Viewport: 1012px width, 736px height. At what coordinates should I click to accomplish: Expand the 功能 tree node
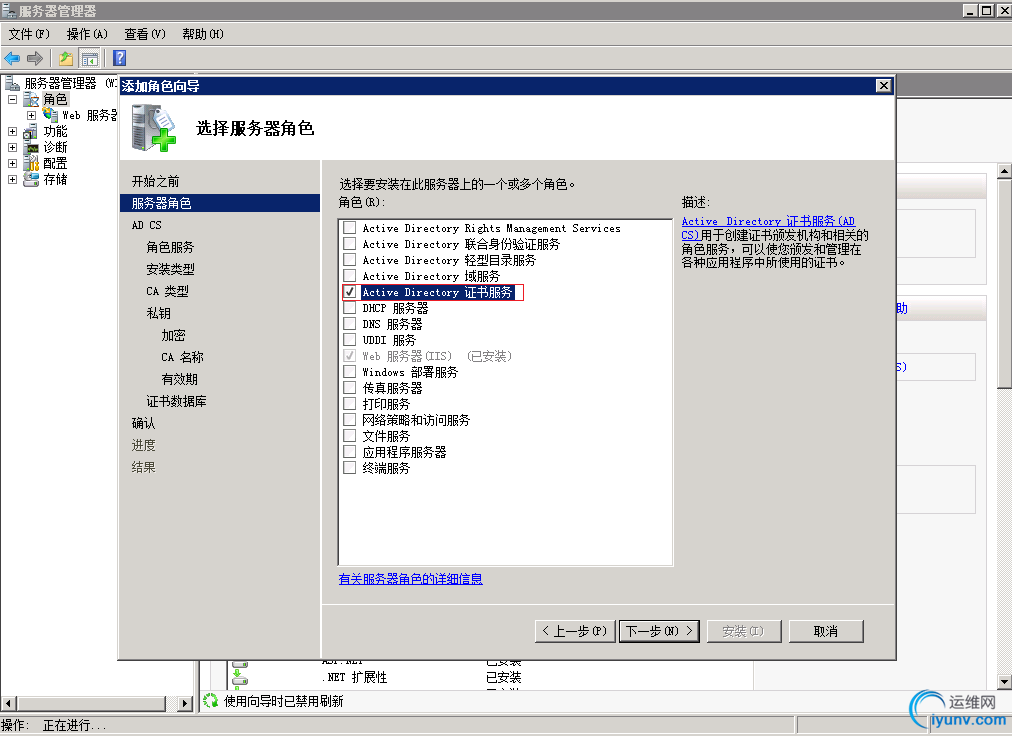coord(12,131)
